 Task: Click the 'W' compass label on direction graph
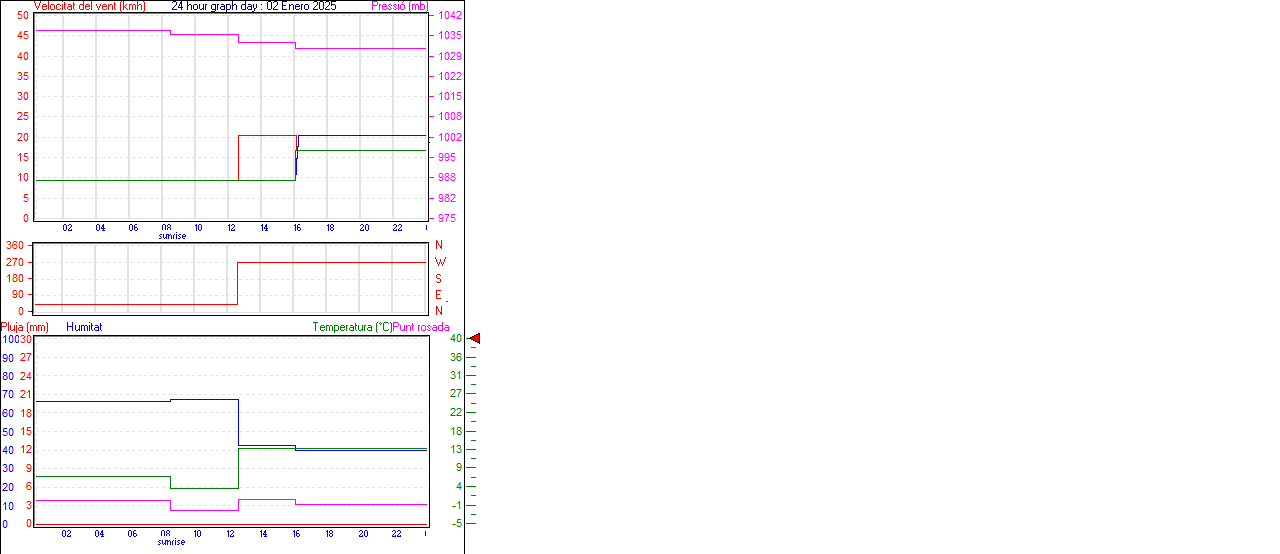coord(440,262)
